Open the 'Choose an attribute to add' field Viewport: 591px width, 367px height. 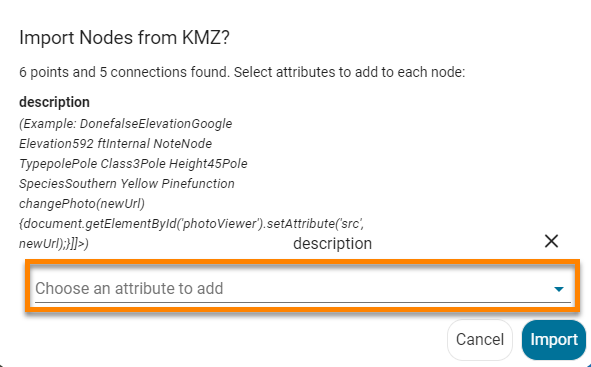[x=303, y=289]
